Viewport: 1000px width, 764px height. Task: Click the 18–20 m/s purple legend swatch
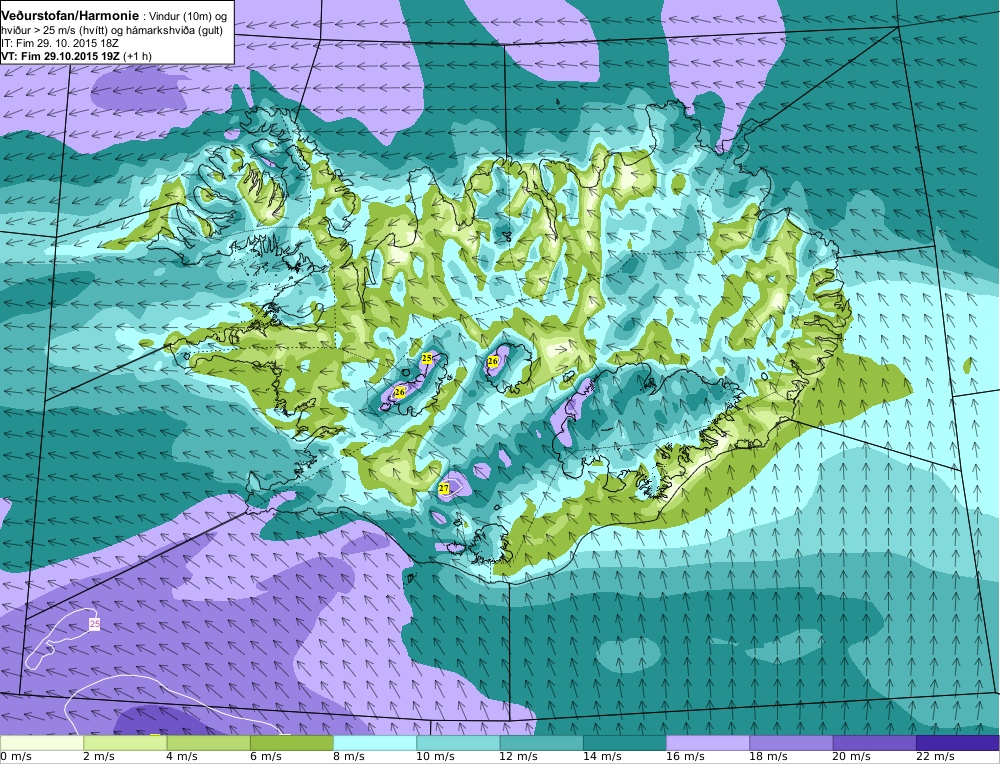coord(791,743)
